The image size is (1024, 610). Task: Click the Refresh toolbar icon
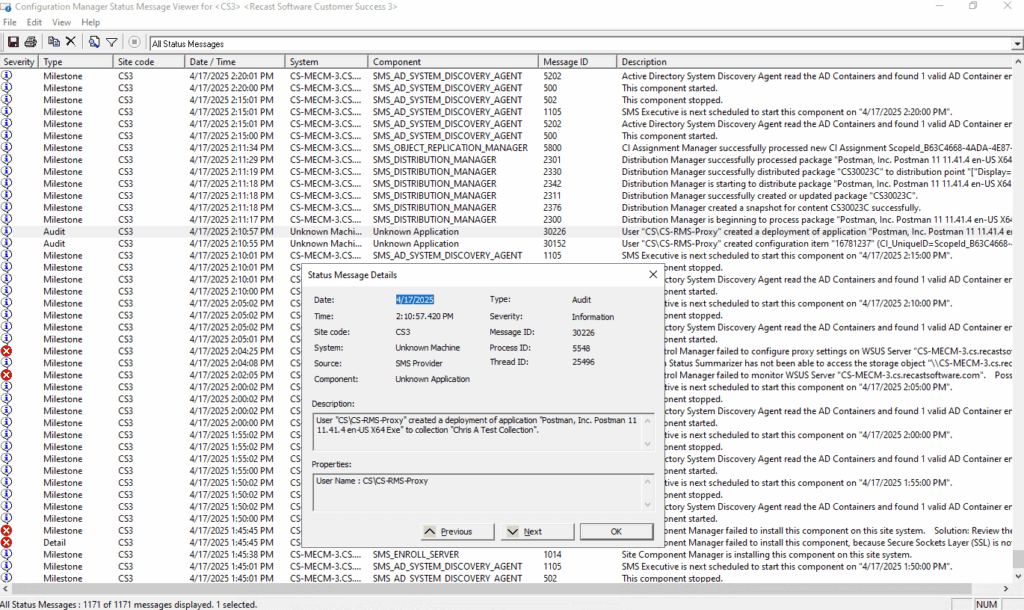click(x=94, y=42)
